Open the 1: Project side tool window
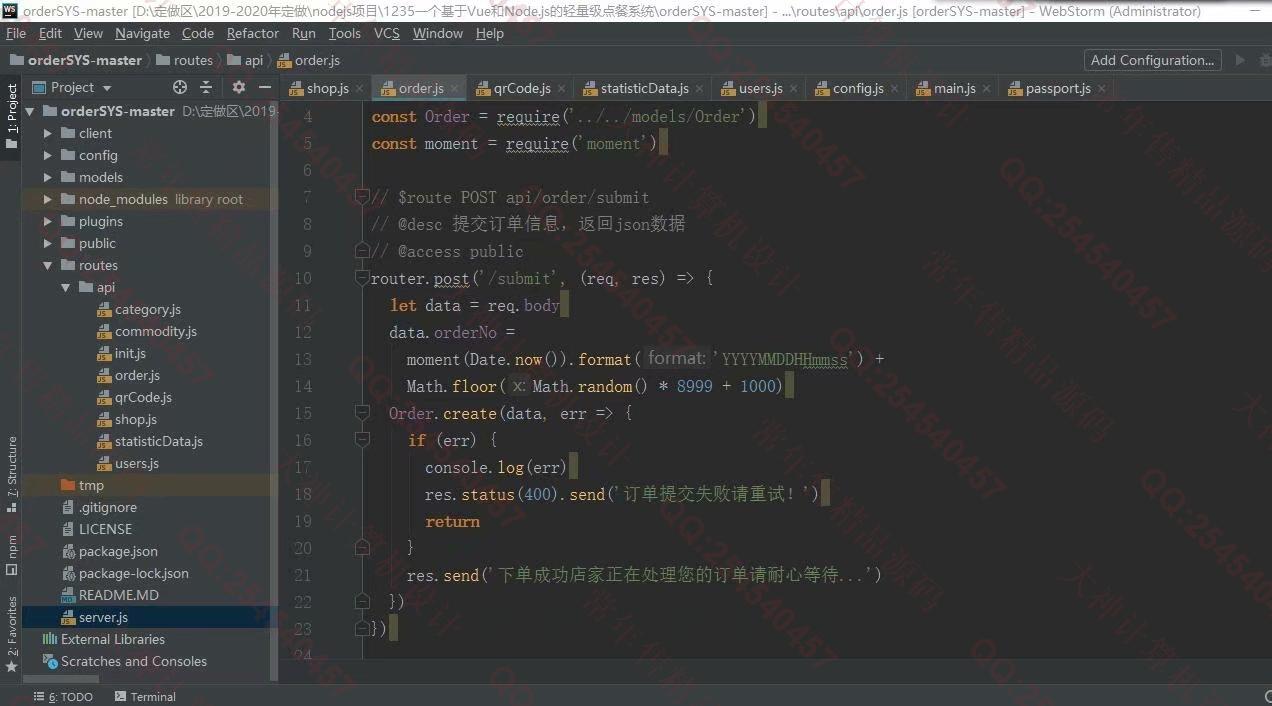Screen dimensions: 1272x706 [x=11, y=116]
